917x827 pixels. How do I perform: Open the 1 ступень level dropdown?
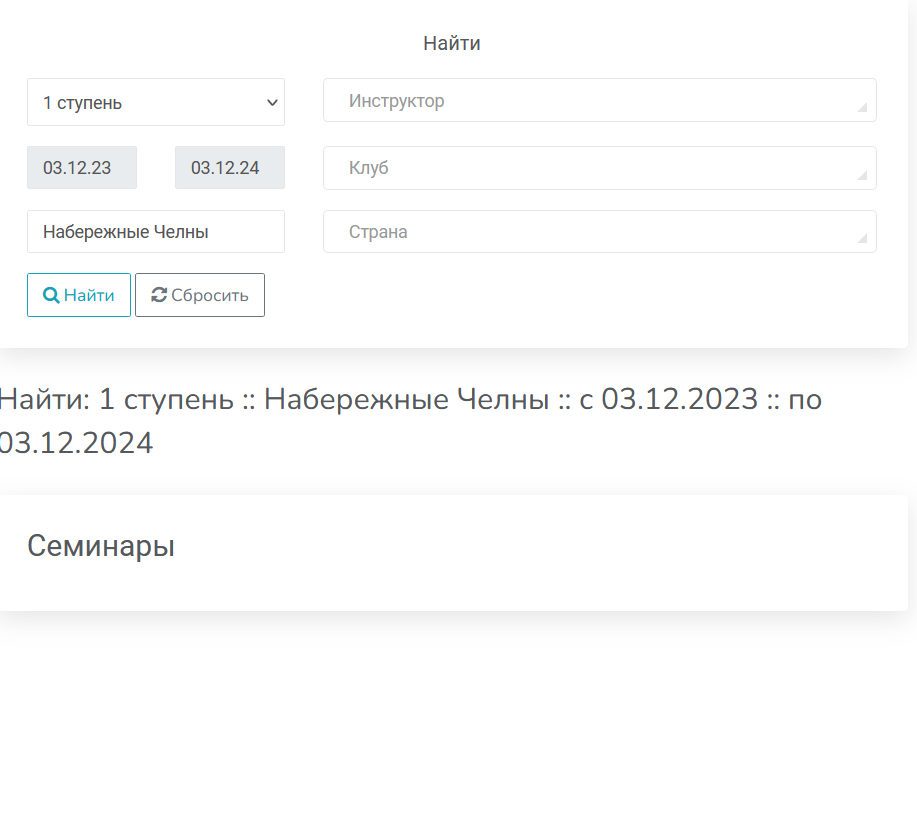click(150, 102)
